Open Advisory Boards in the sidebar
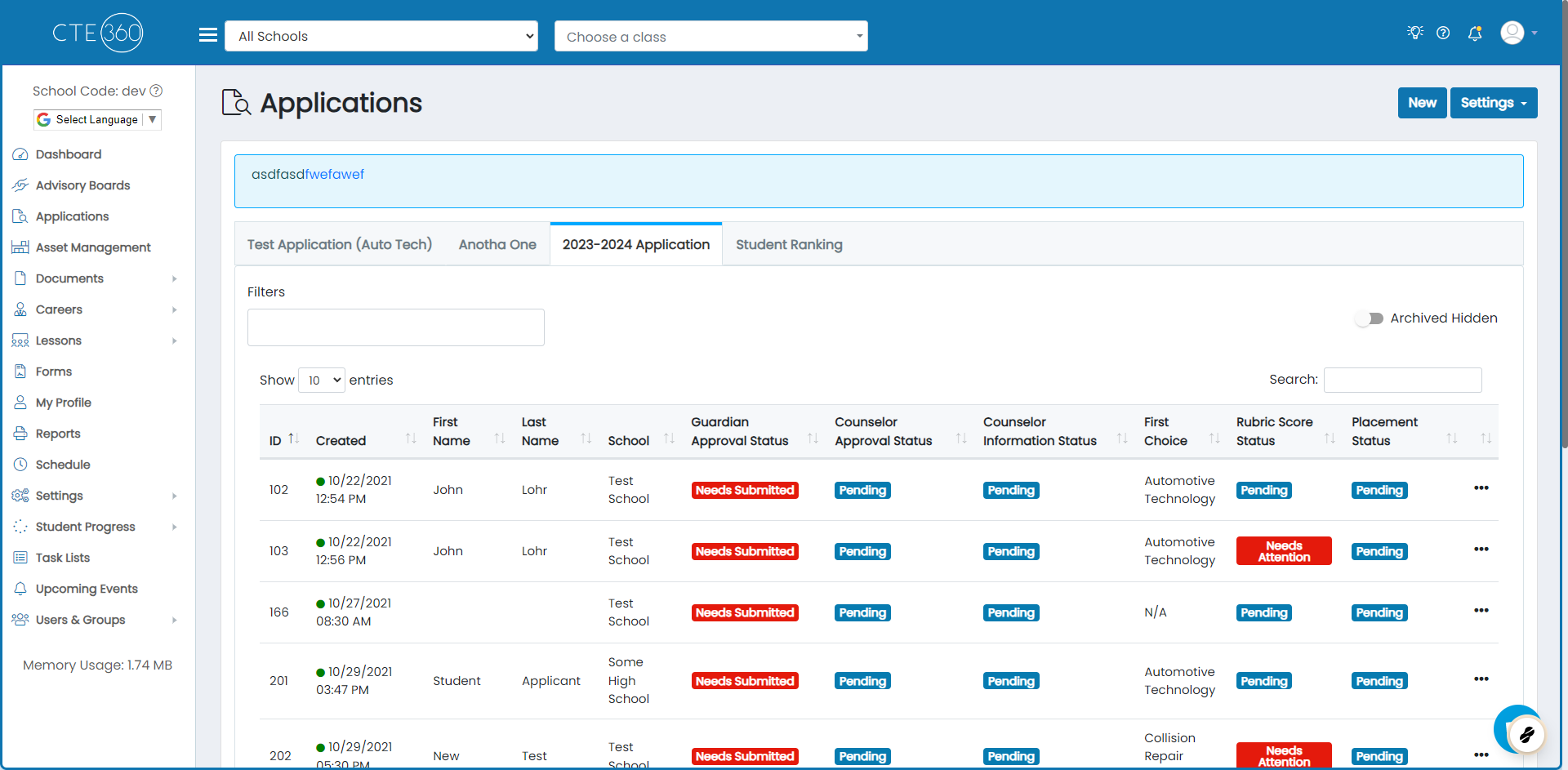 [82, 185]
